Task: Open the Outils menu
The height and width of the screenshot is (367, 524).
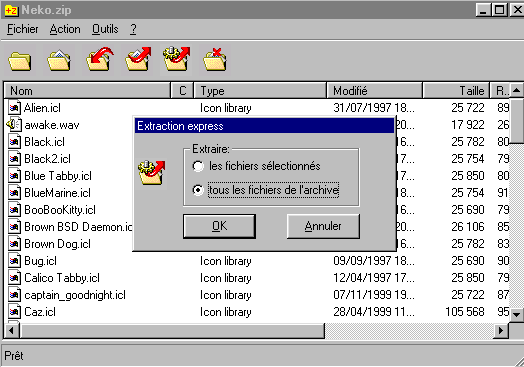Action: click(x=105, y=29)
